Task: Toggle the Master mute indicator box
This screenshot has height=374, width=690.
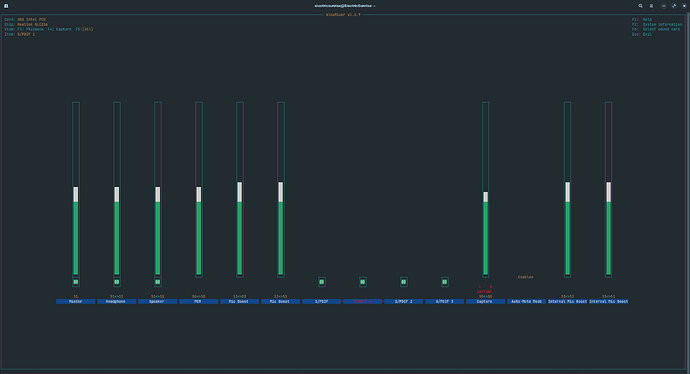Action: (76, 282)
